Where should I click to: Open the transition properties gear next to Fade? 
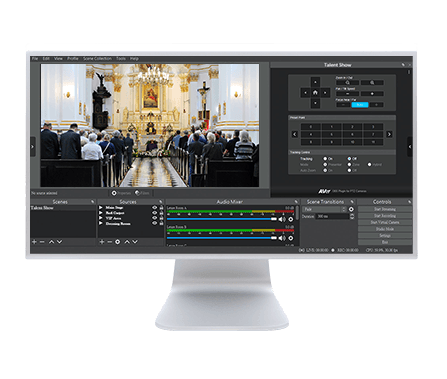pos(351,209)
